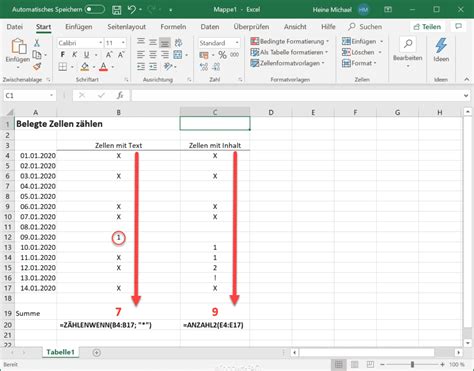474x371 pixels.
Task: Click the Save icon in title bar
Action: coord(116,10)
